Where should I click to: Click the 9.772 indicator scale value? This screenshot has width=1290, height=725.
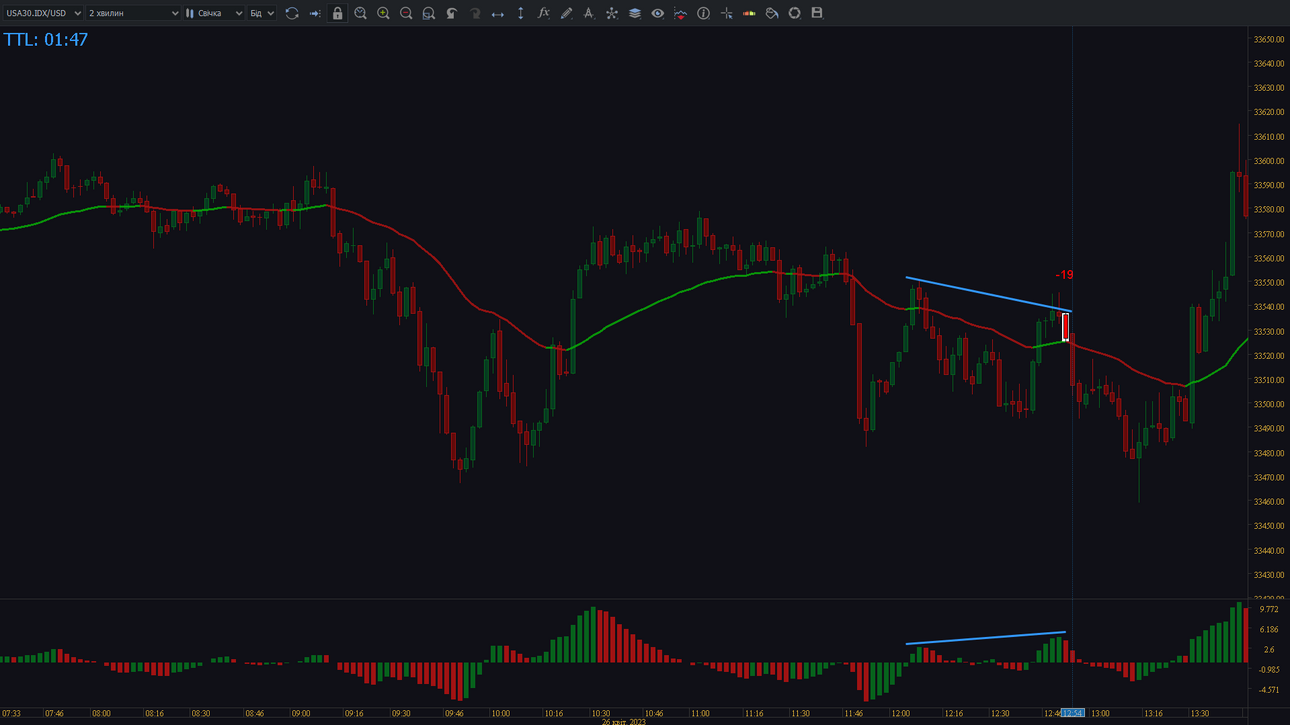pyautogui.click(x=1269, y=609)
